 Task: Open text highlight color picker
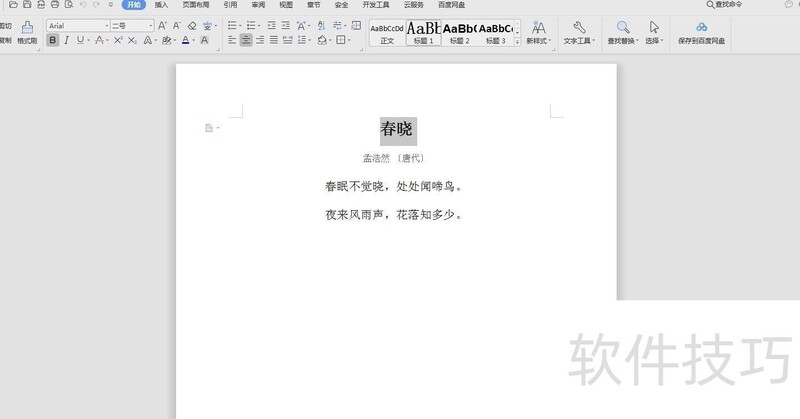pos(166,40)
